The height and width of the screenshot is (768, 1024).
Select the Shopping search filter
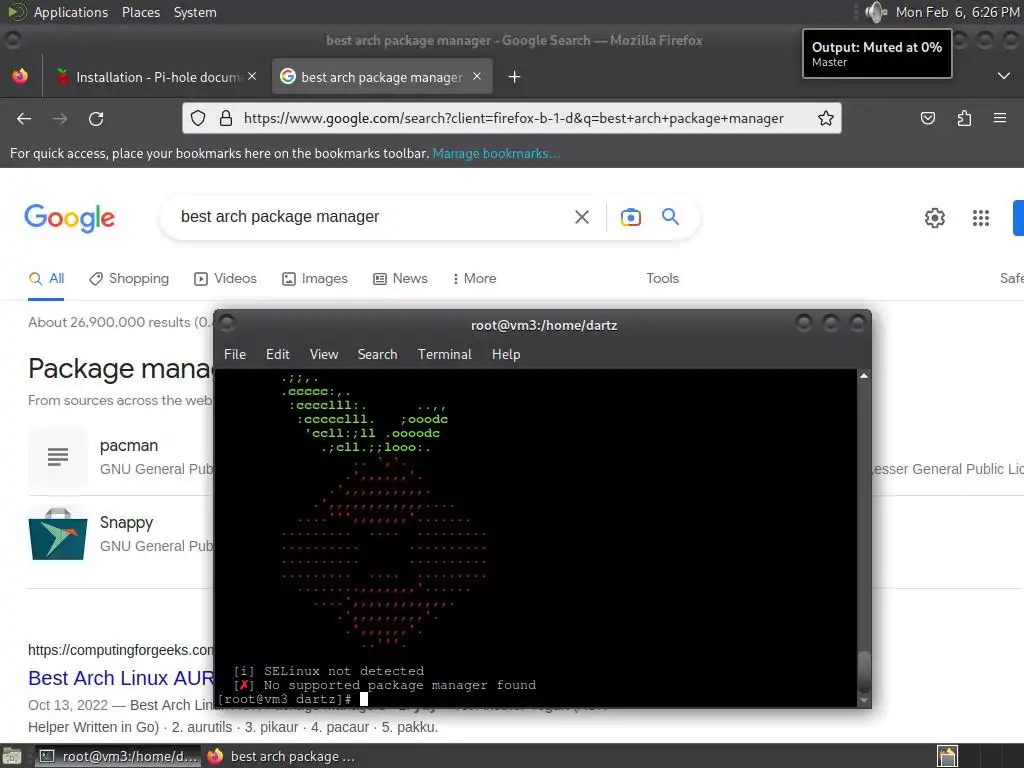[x=129, y=278]
